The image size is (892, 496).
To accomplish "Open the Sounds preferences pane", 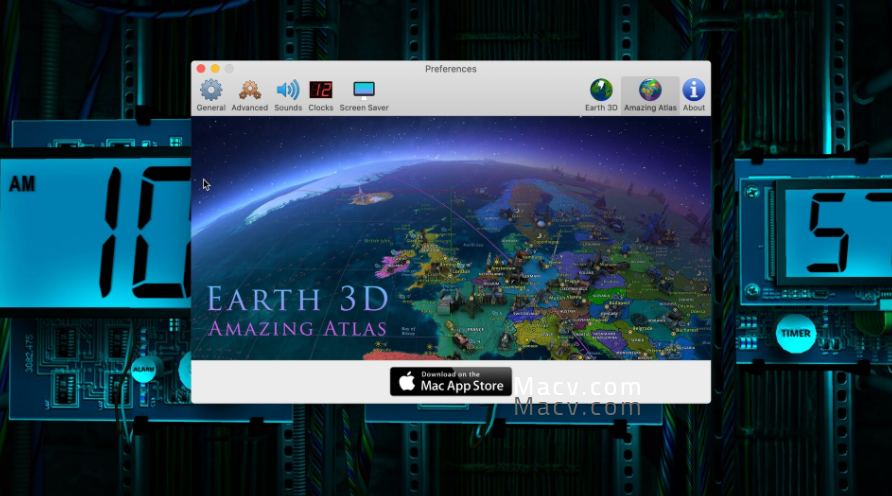I will click(x=288, y=95).
